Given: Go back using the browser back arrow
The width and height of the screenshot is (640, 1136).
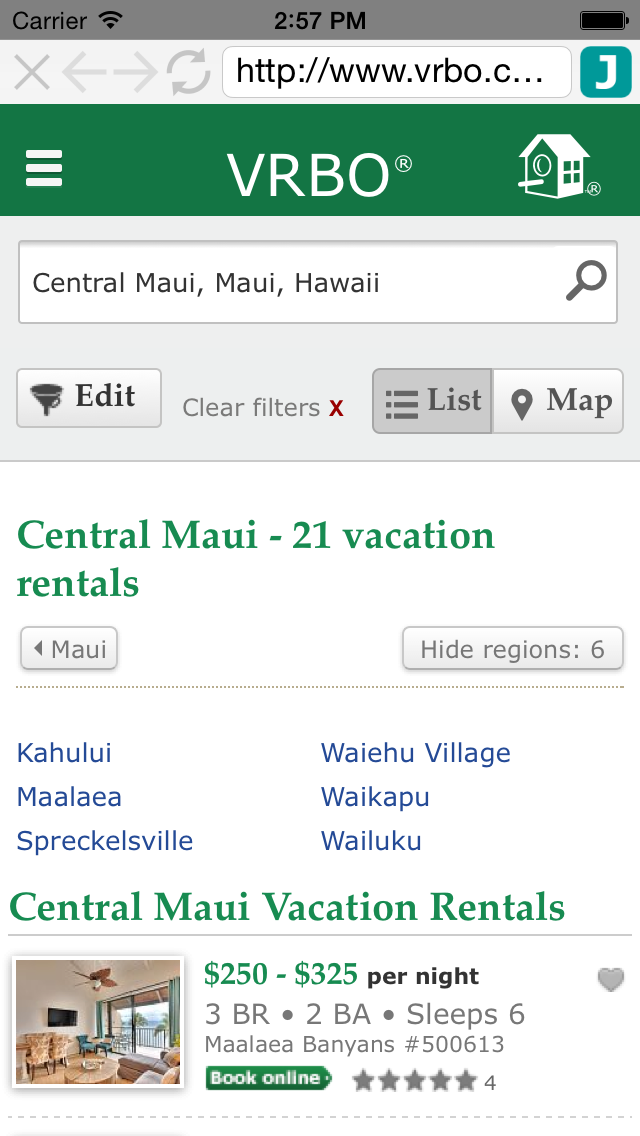Looking at the screenshot, I should (83, 72).
